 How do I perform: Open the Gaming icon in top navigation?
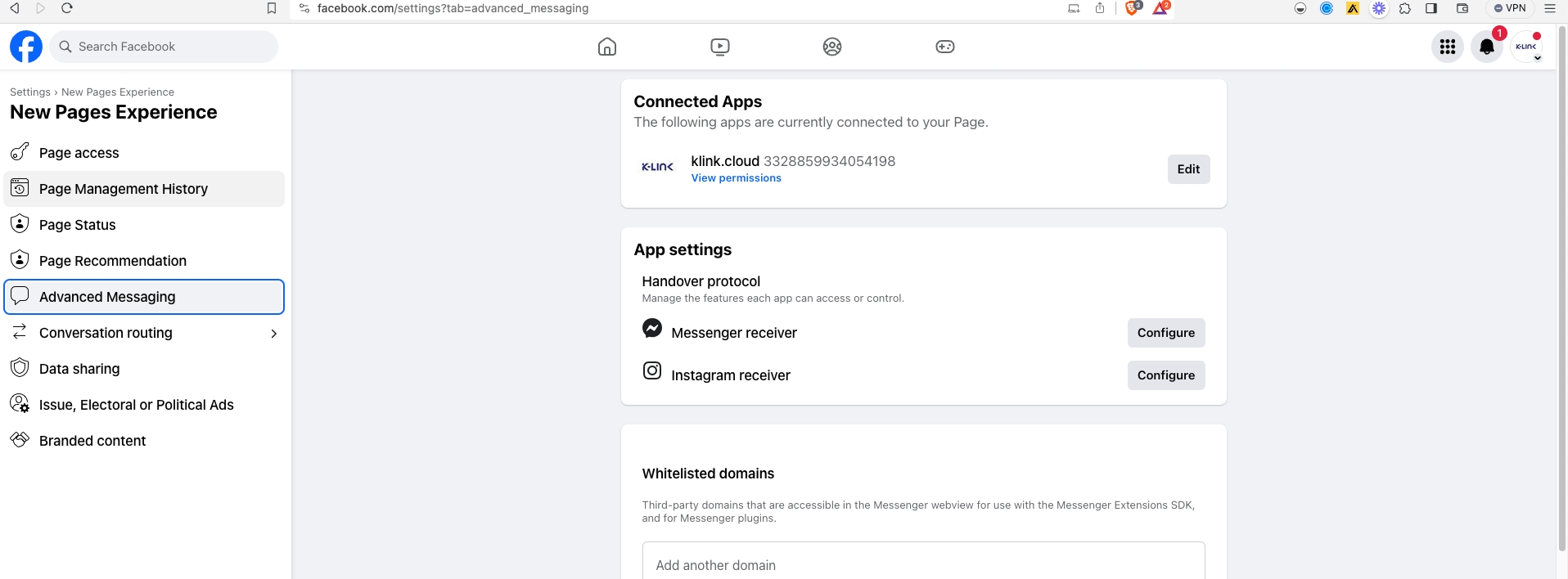pyautogui.click(x=944, y=47)
